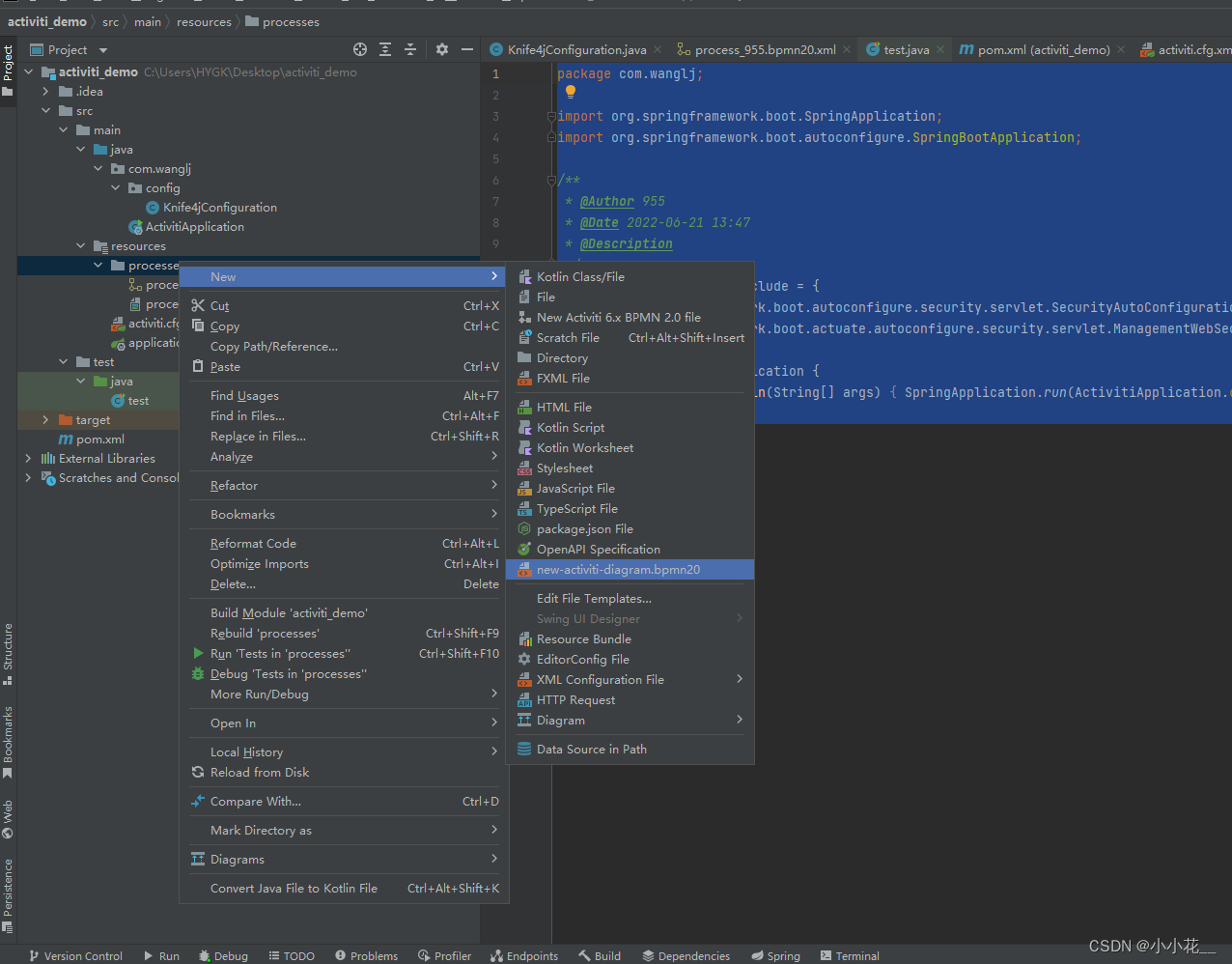The image size is (1232, 964).
Task: Open the Spring tool window icon
Action: pos(775,956)
